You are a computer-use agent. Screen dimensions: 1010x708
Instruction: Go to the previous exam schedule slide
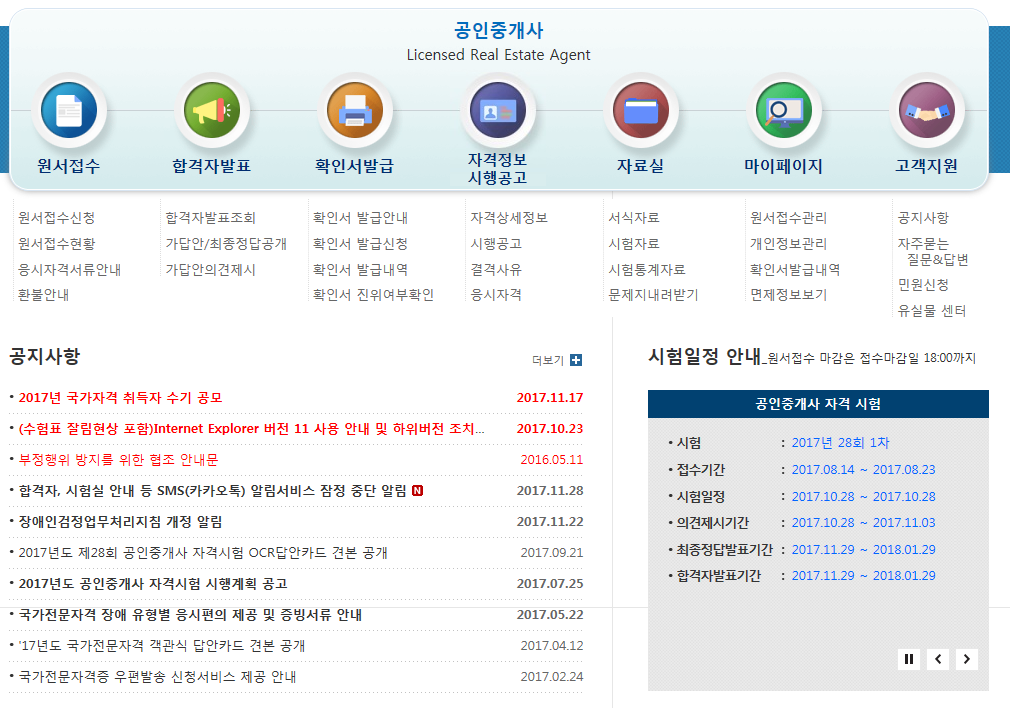(938, 658)
